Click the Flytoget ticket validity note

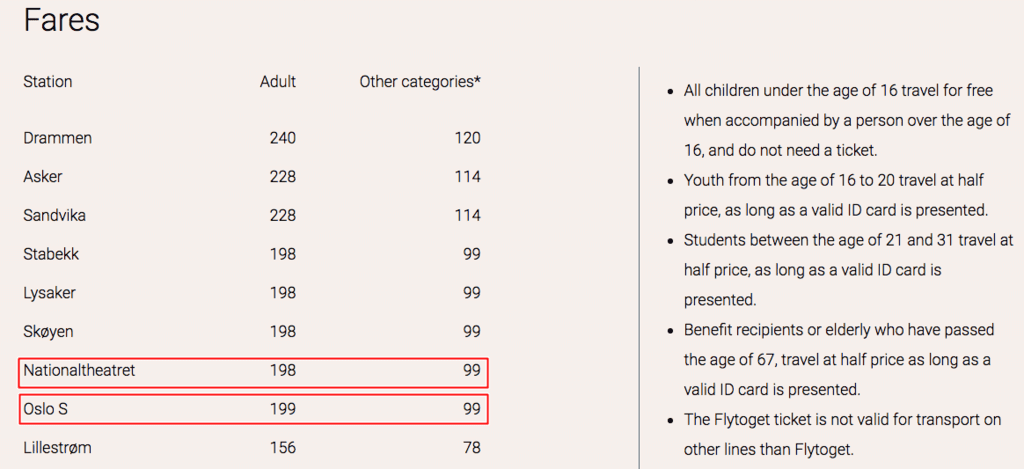pyautogui.click(x=842, y=434)
